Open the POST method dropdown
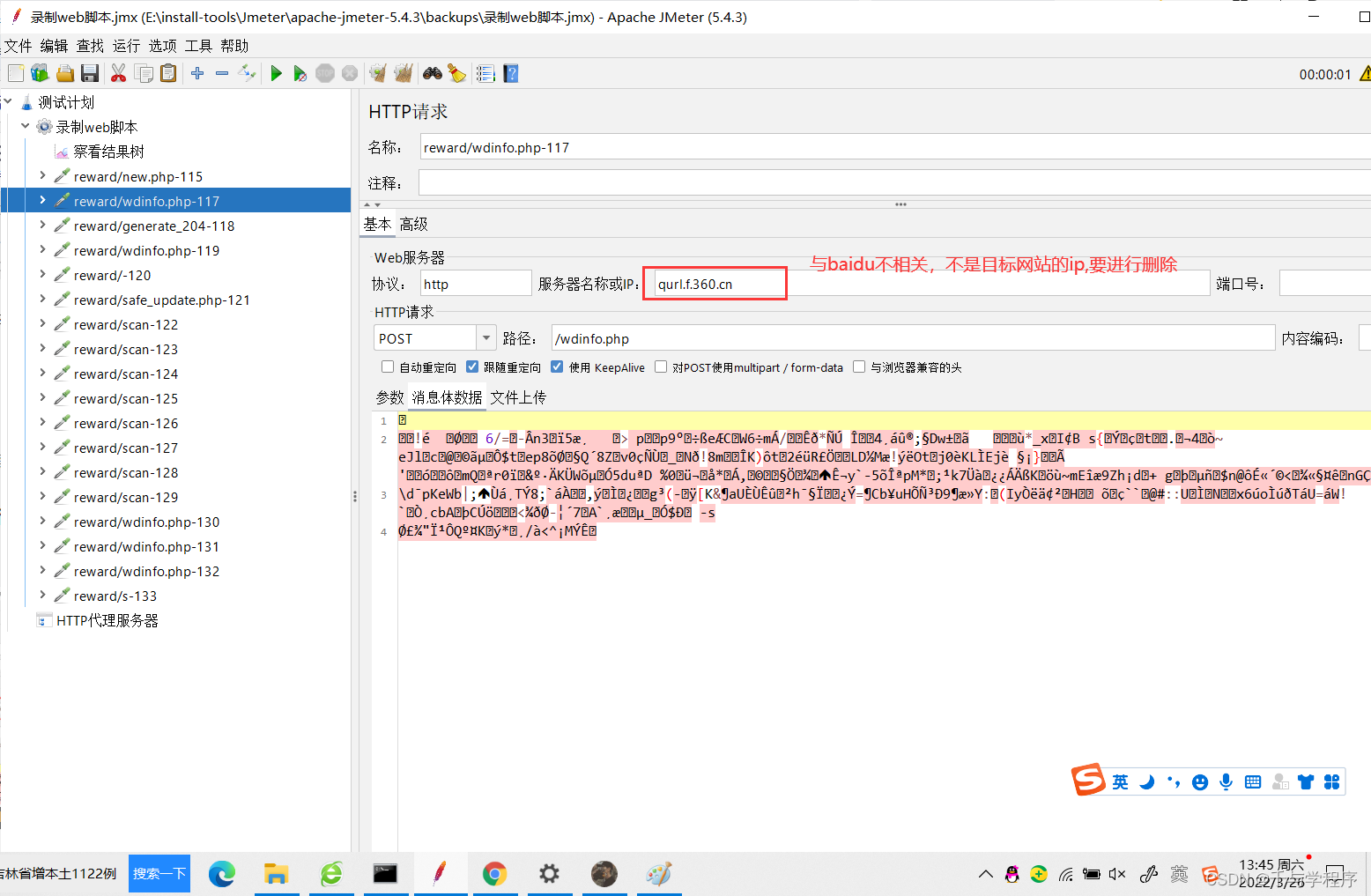Screen dimensions: 1371x896 [x=486, y=338]
